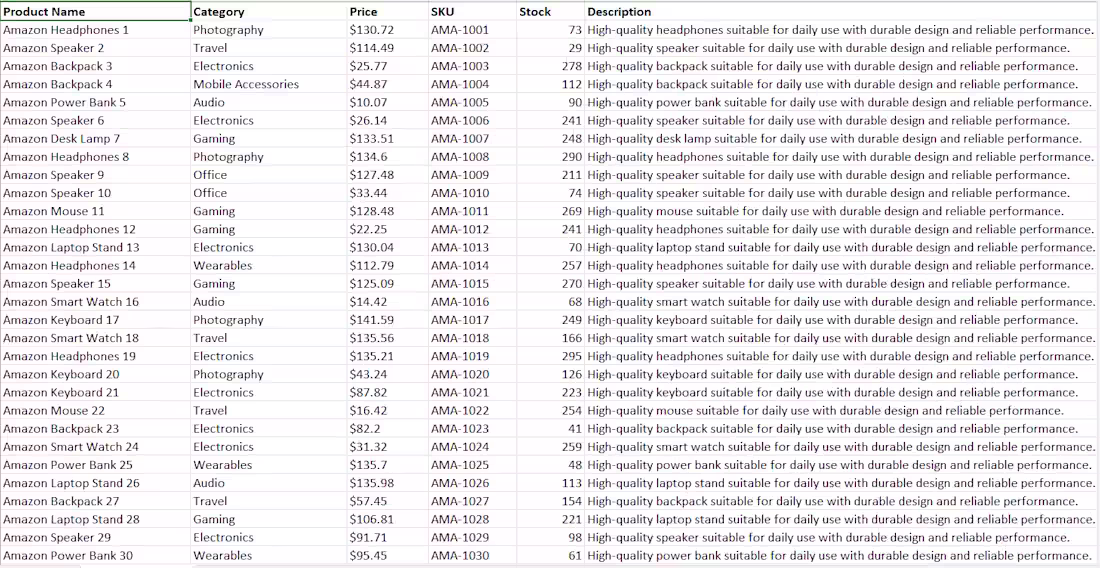Select the Stock column header cell

[x=551, y=12]
